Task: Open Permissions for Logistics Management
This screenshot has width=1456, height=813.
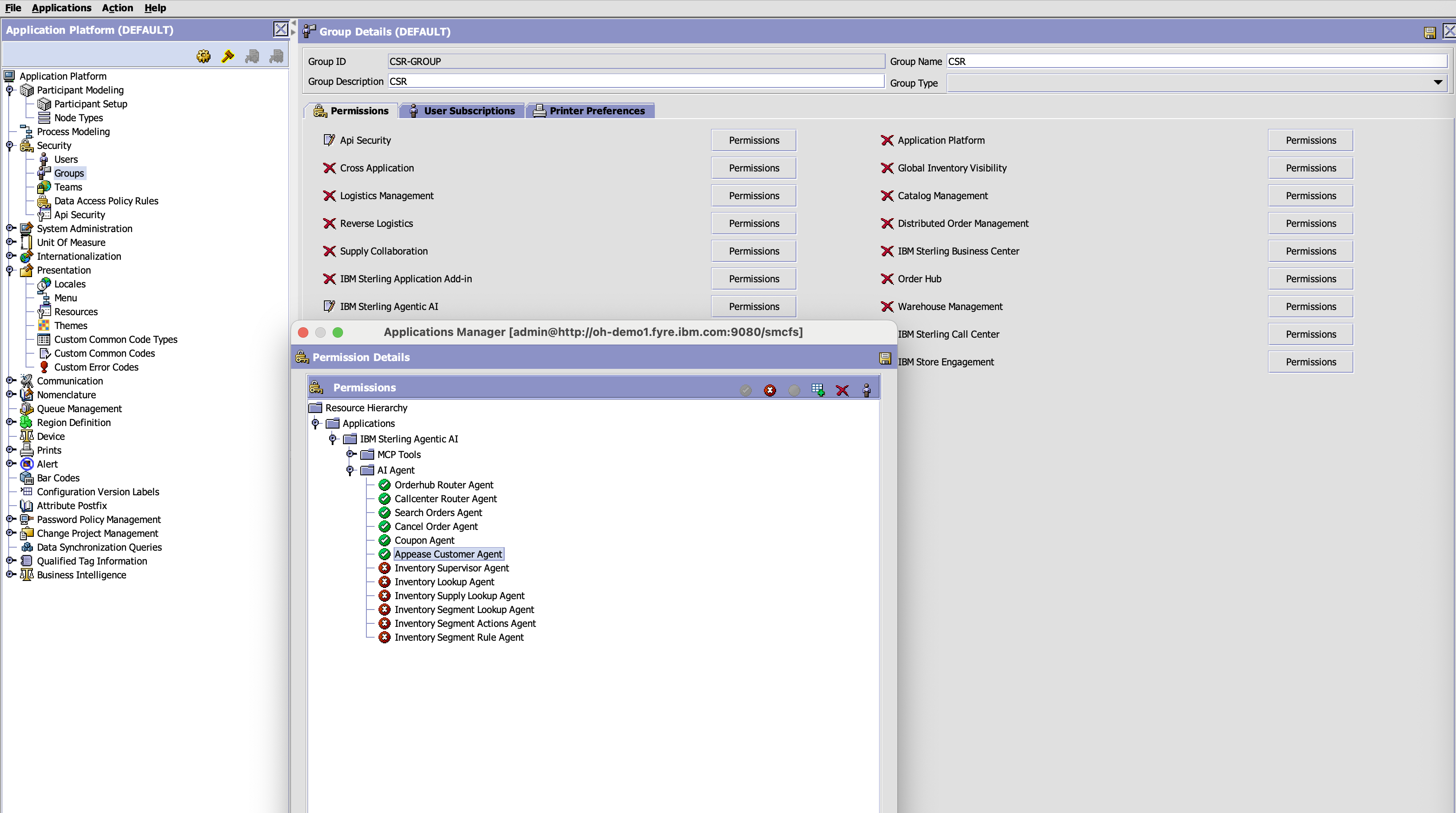Action: (x=754, y=196)
